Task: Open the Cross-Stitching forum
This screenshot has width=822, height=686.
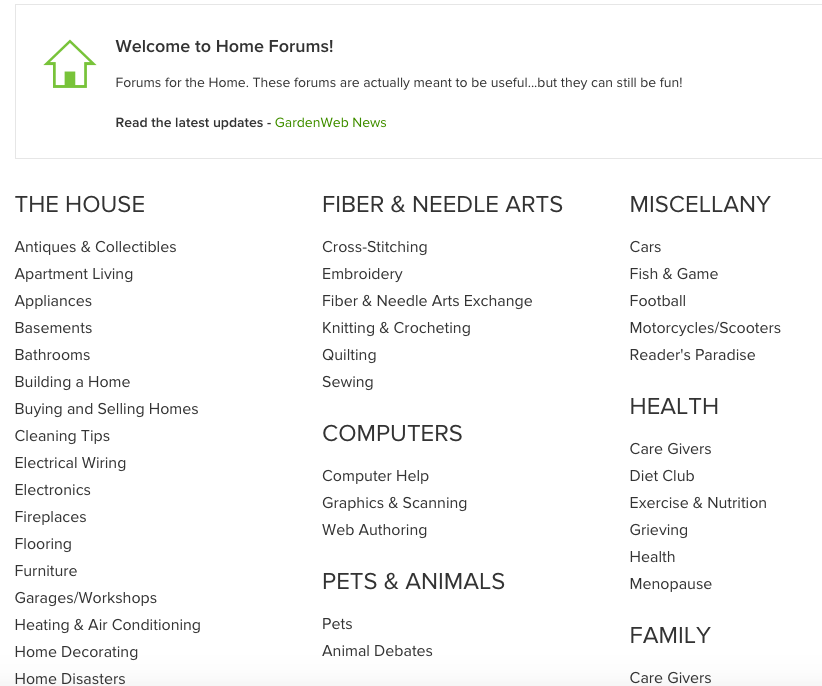Action: (375, 247)
